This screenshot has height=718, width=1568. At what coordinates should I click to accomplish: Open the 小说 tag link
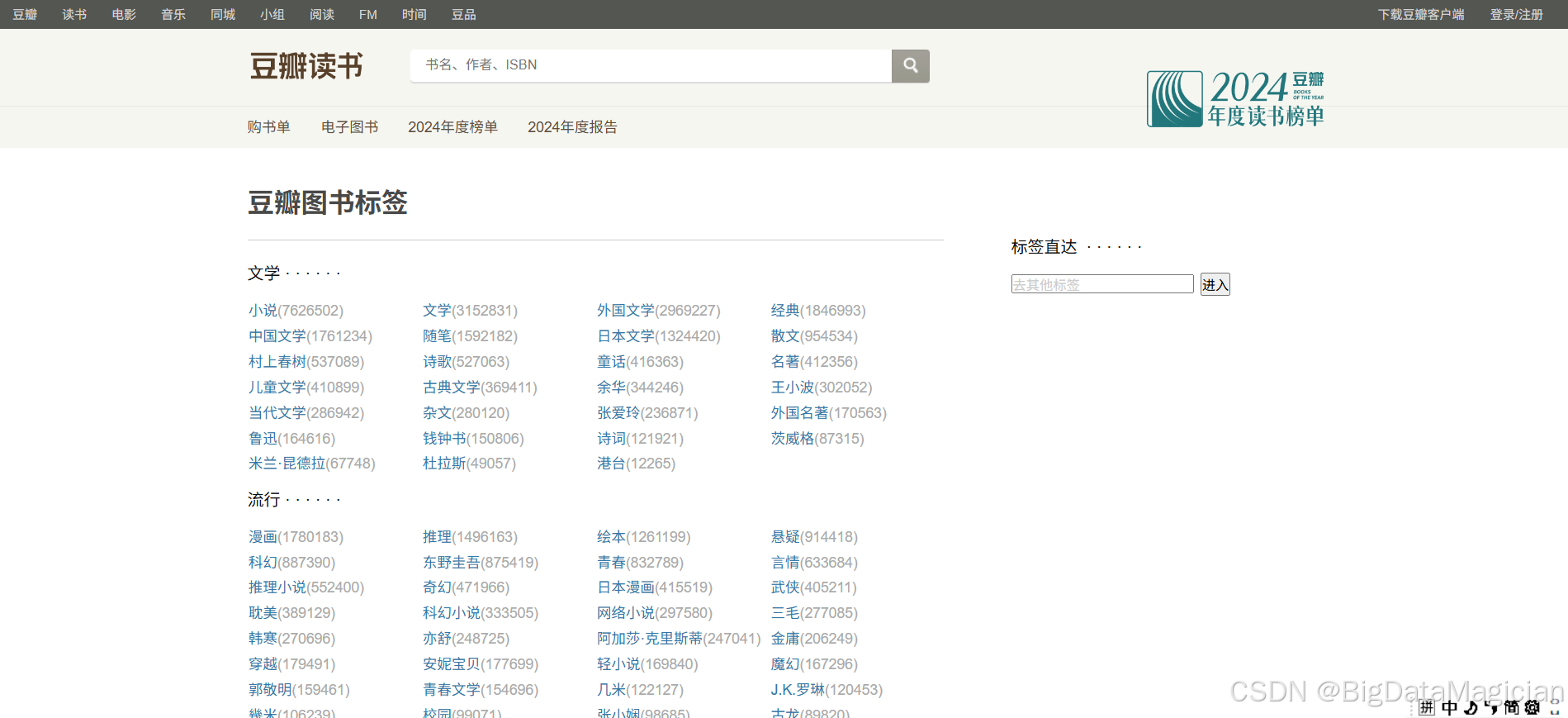click(x=263, y=311)
